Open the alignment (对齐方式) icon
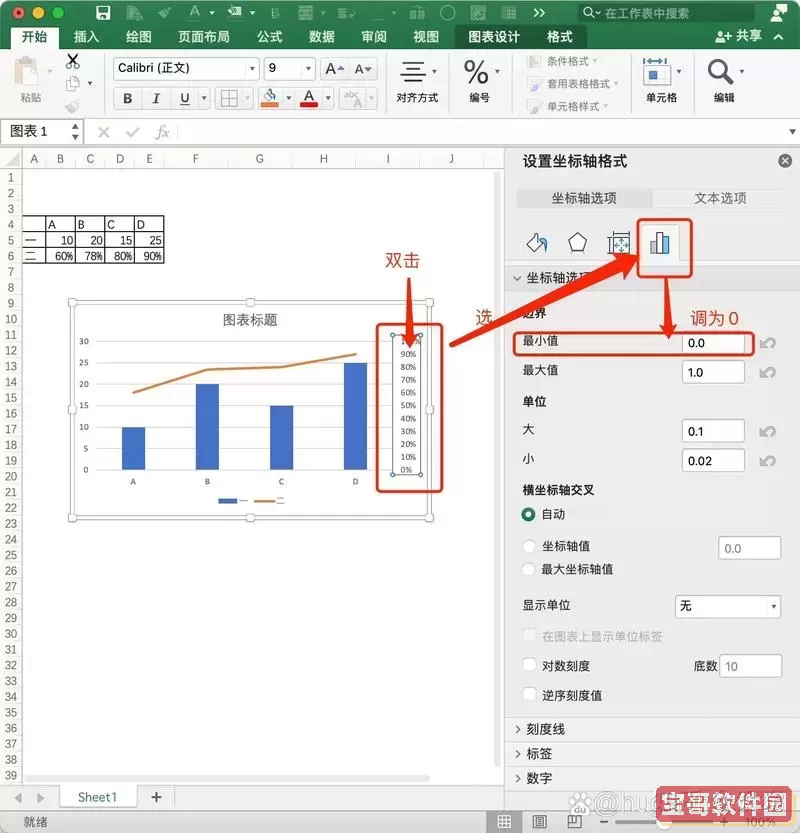 coord(413,72)
